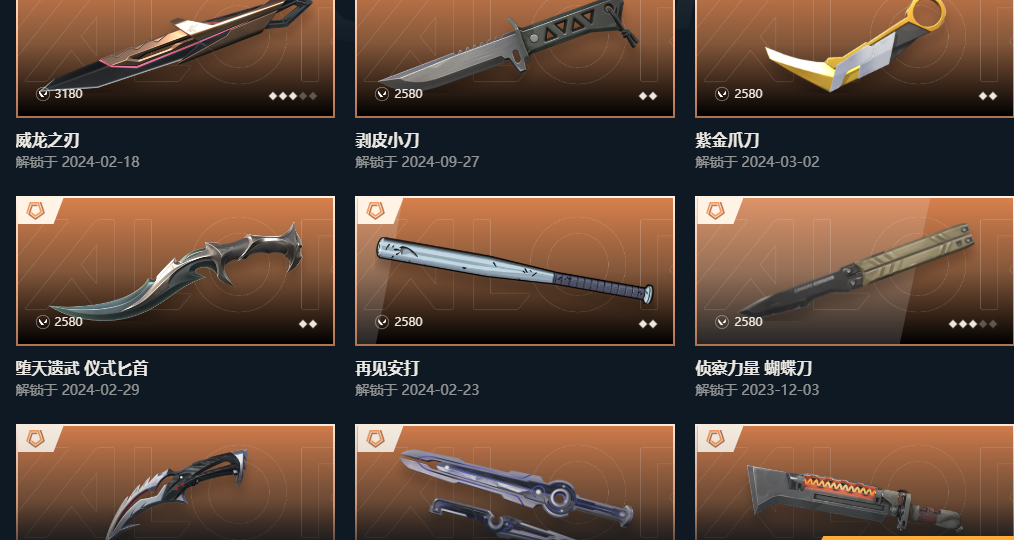Click the 再见安打 title text
This screenshot has height=540, width=1014.
387,369
